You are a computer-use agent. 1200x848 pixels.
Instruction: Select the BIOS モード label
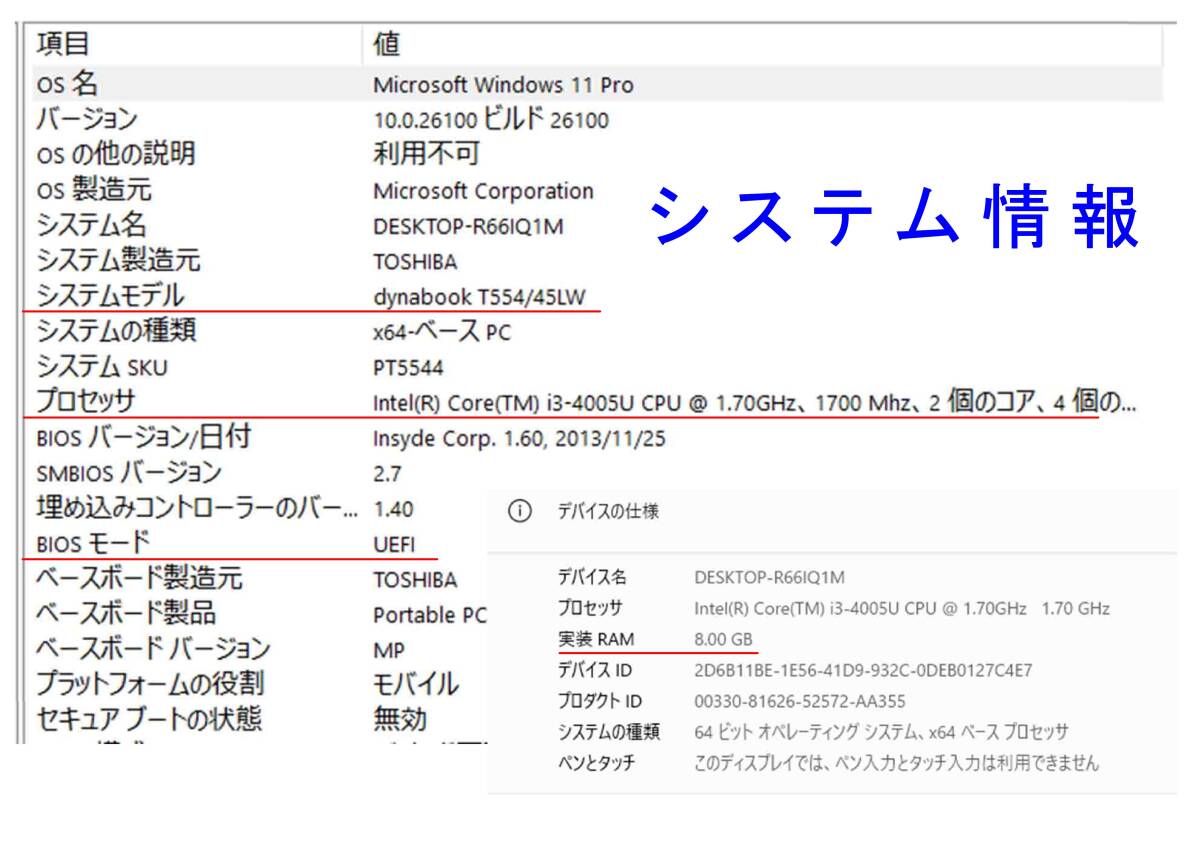(x=93, y=544)
